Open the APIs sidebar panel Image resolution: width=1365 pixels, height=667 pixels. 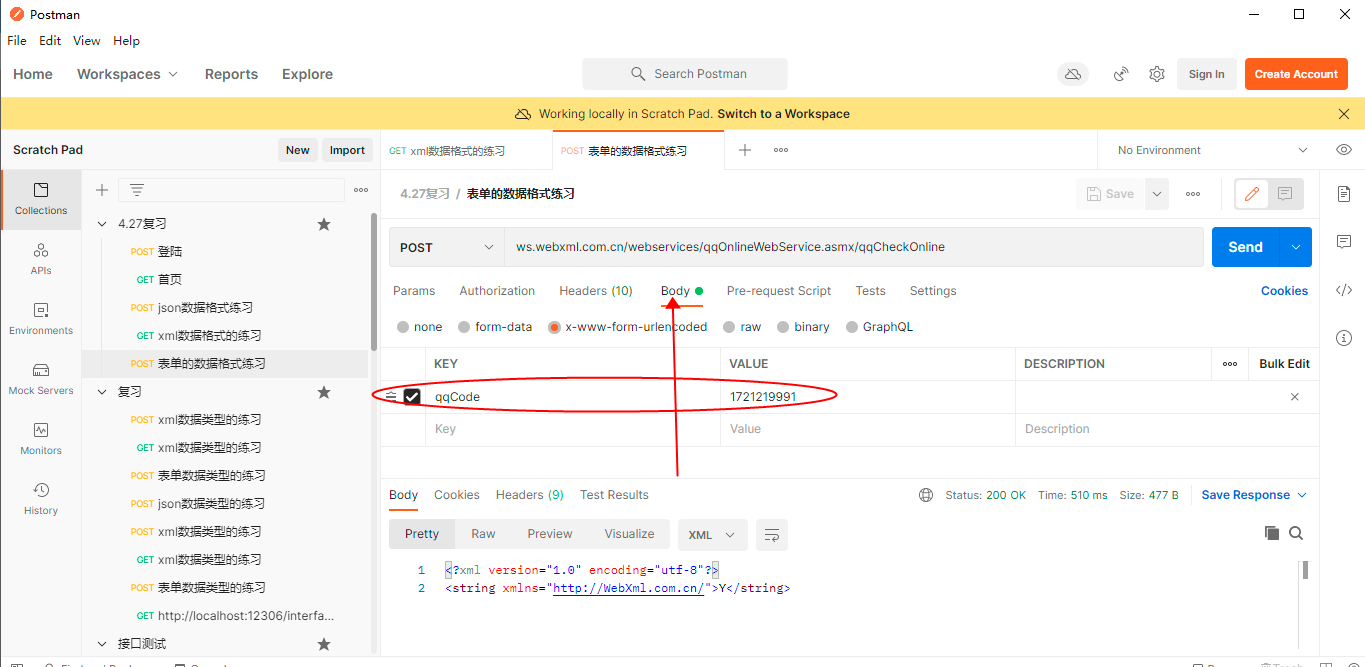(41, 259)
